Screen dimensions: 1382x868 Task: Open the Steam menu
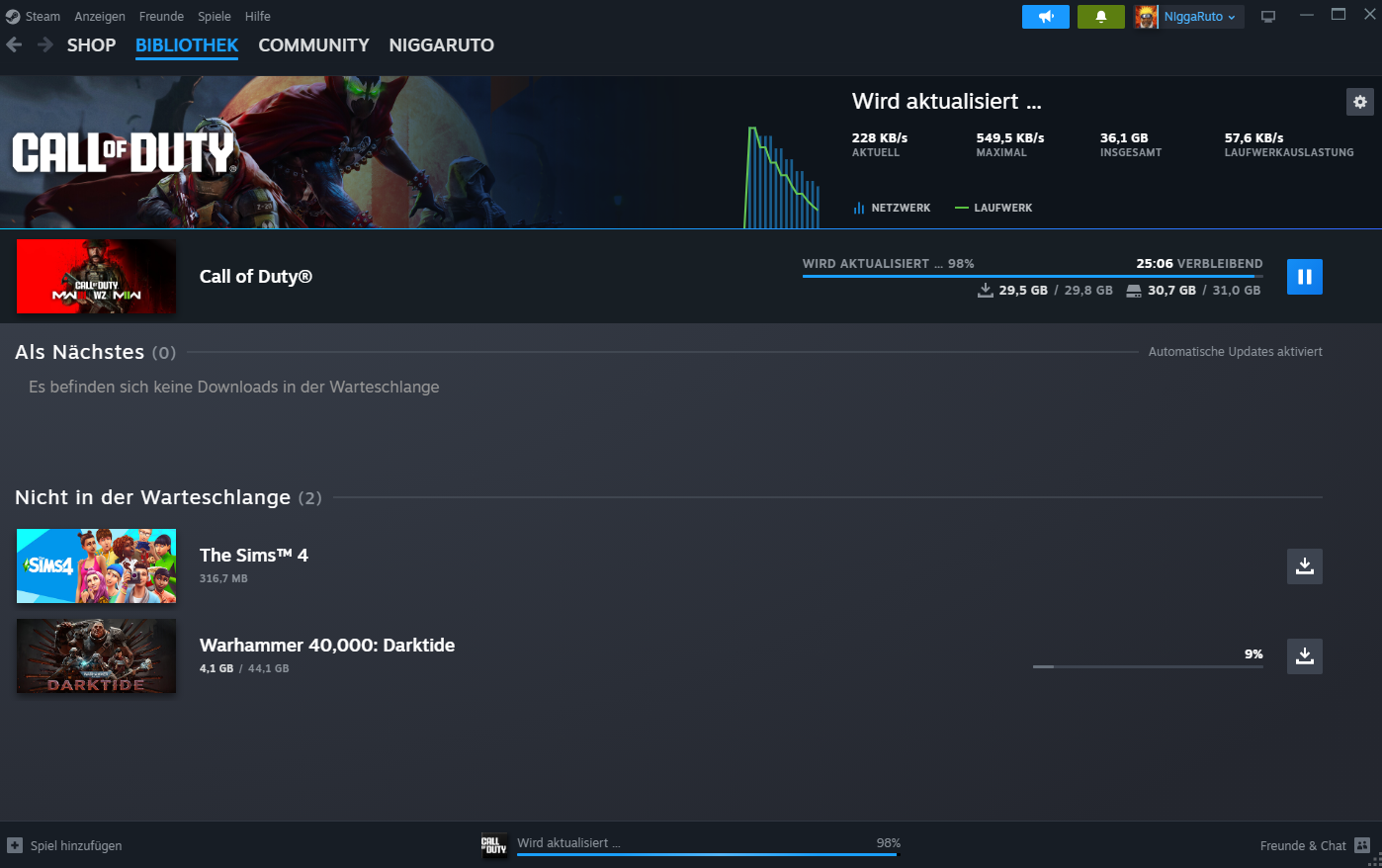[43, 17]
